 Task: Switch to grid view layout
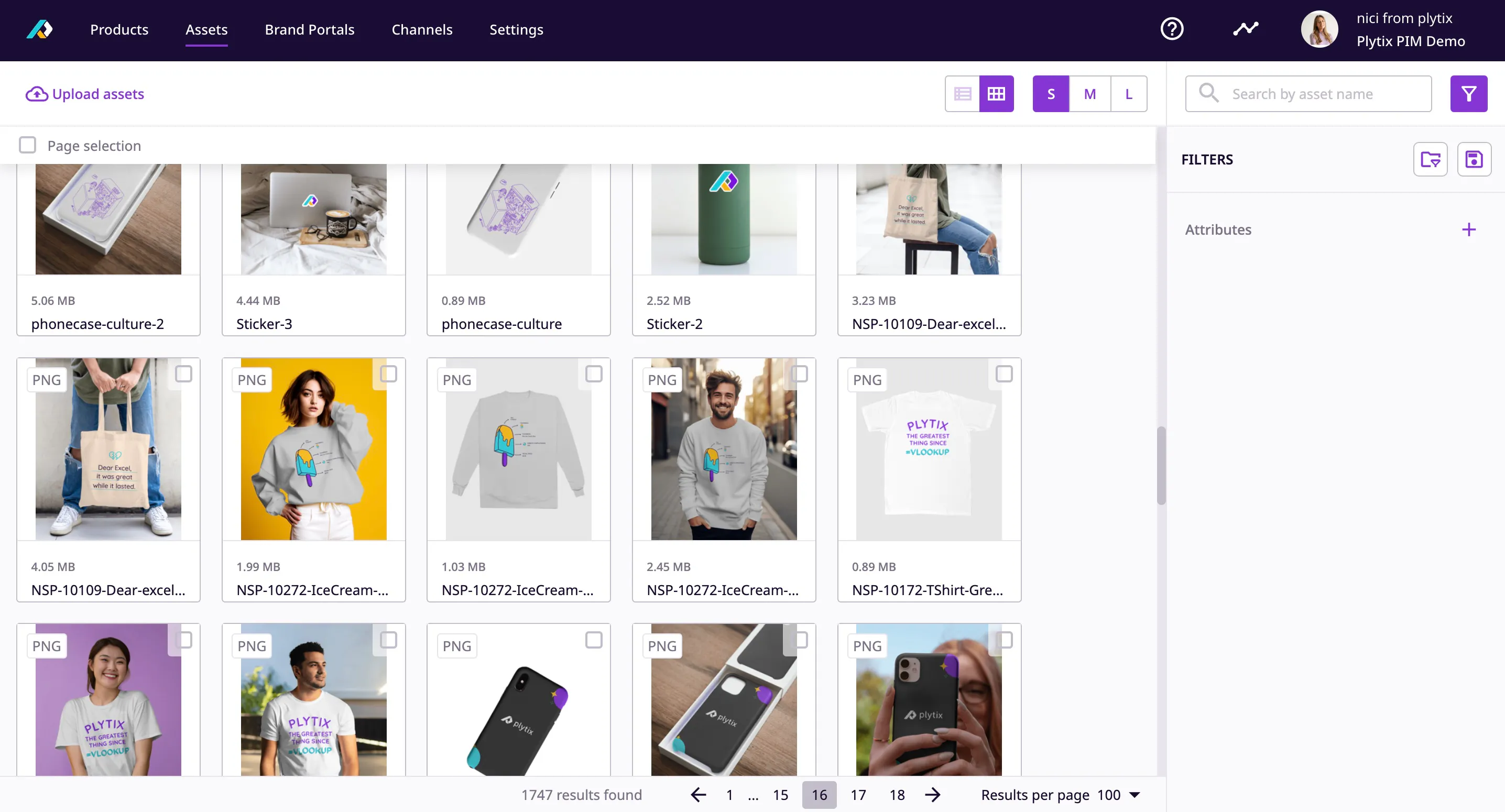coord(996,93)
